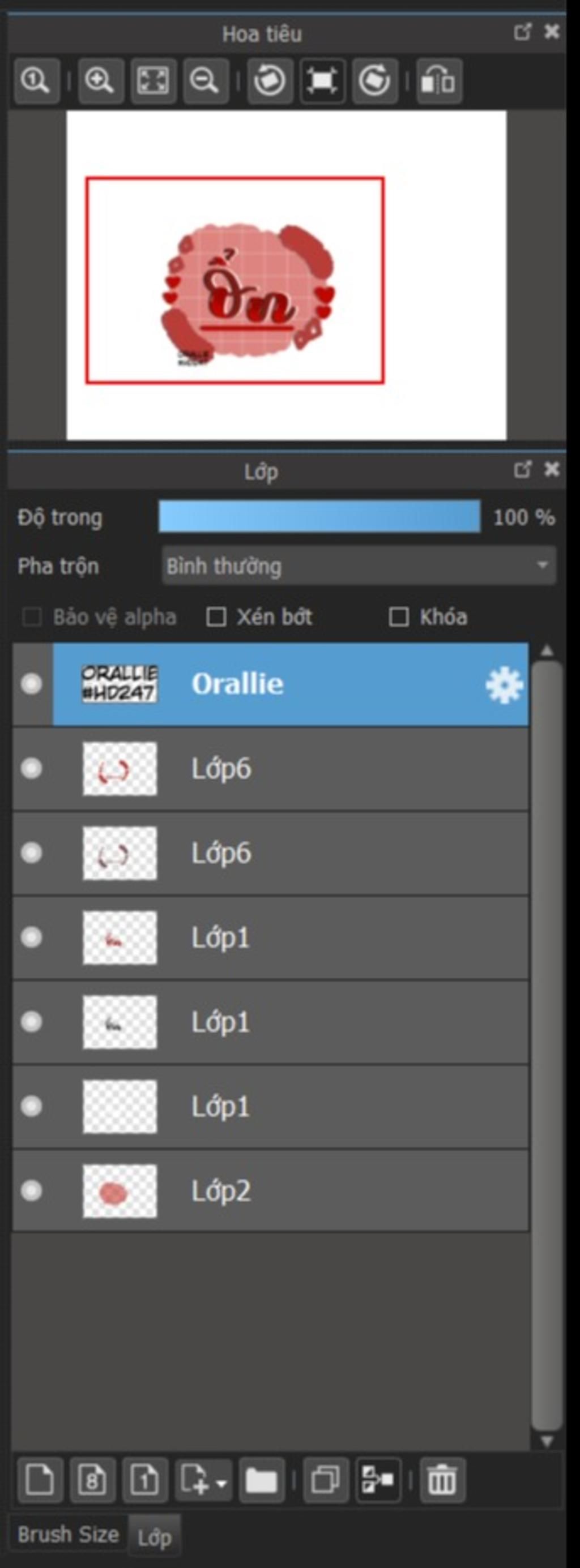
Task: Delete layer with trash icon
Action: [442, 1480]
